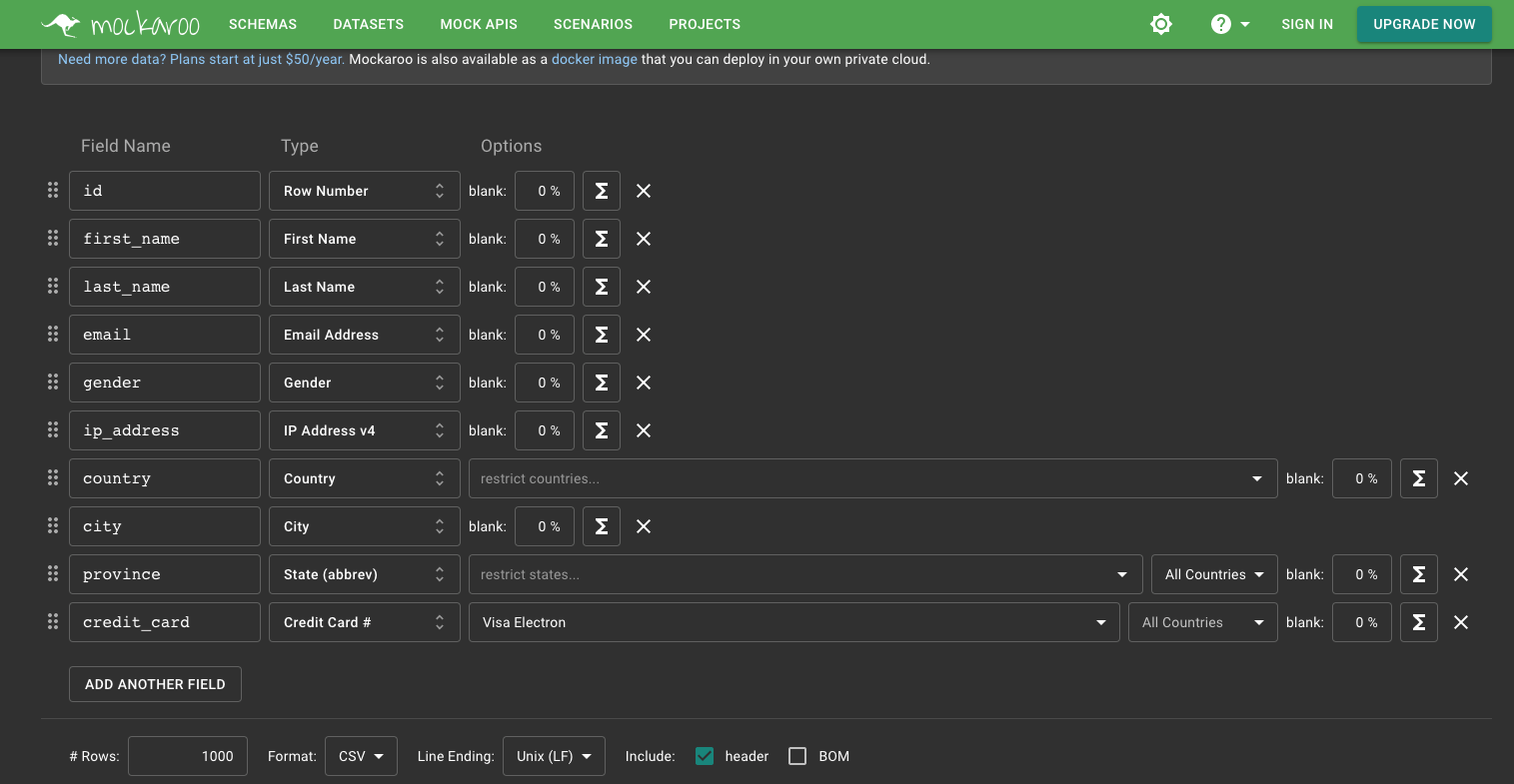
Task: Delete the gender field with X icon
Action: 644,383
